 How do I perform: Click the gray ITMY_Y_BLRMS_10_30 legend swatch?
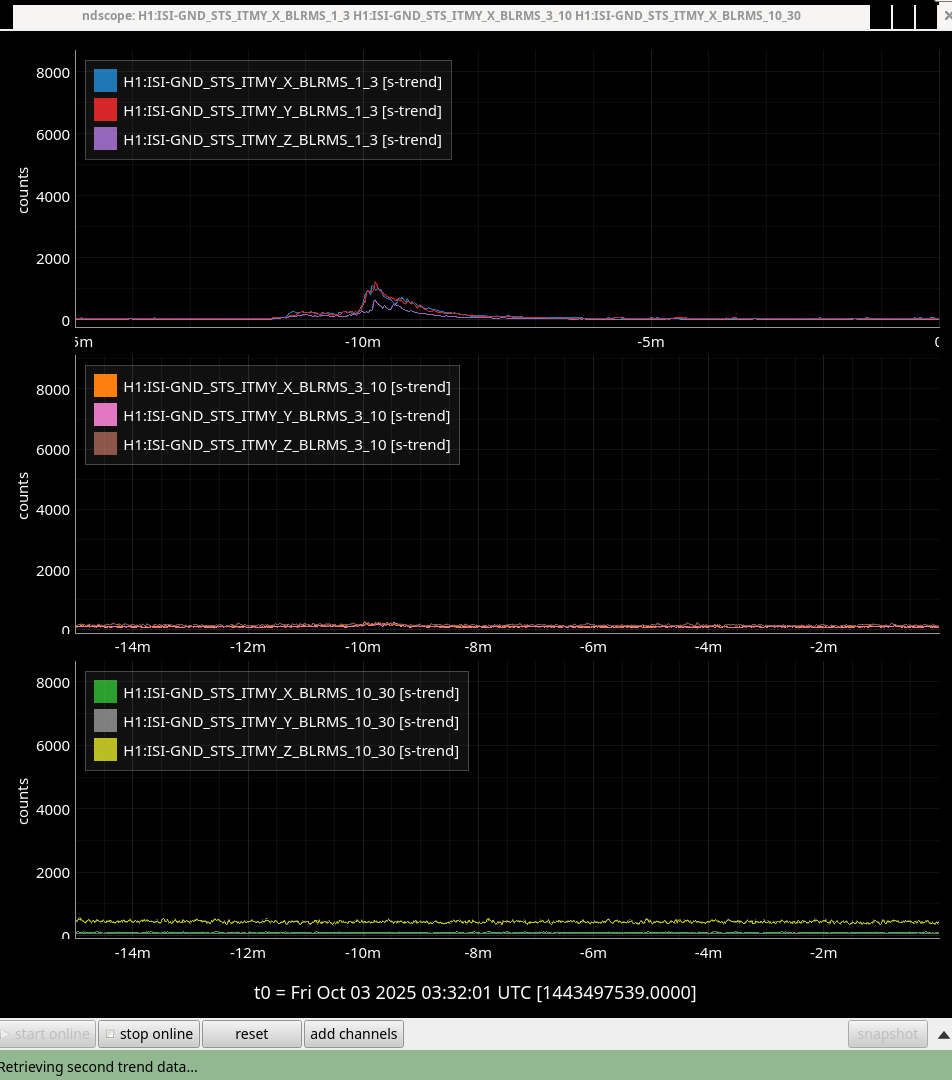pyautogui.click(x=106, y=721)
